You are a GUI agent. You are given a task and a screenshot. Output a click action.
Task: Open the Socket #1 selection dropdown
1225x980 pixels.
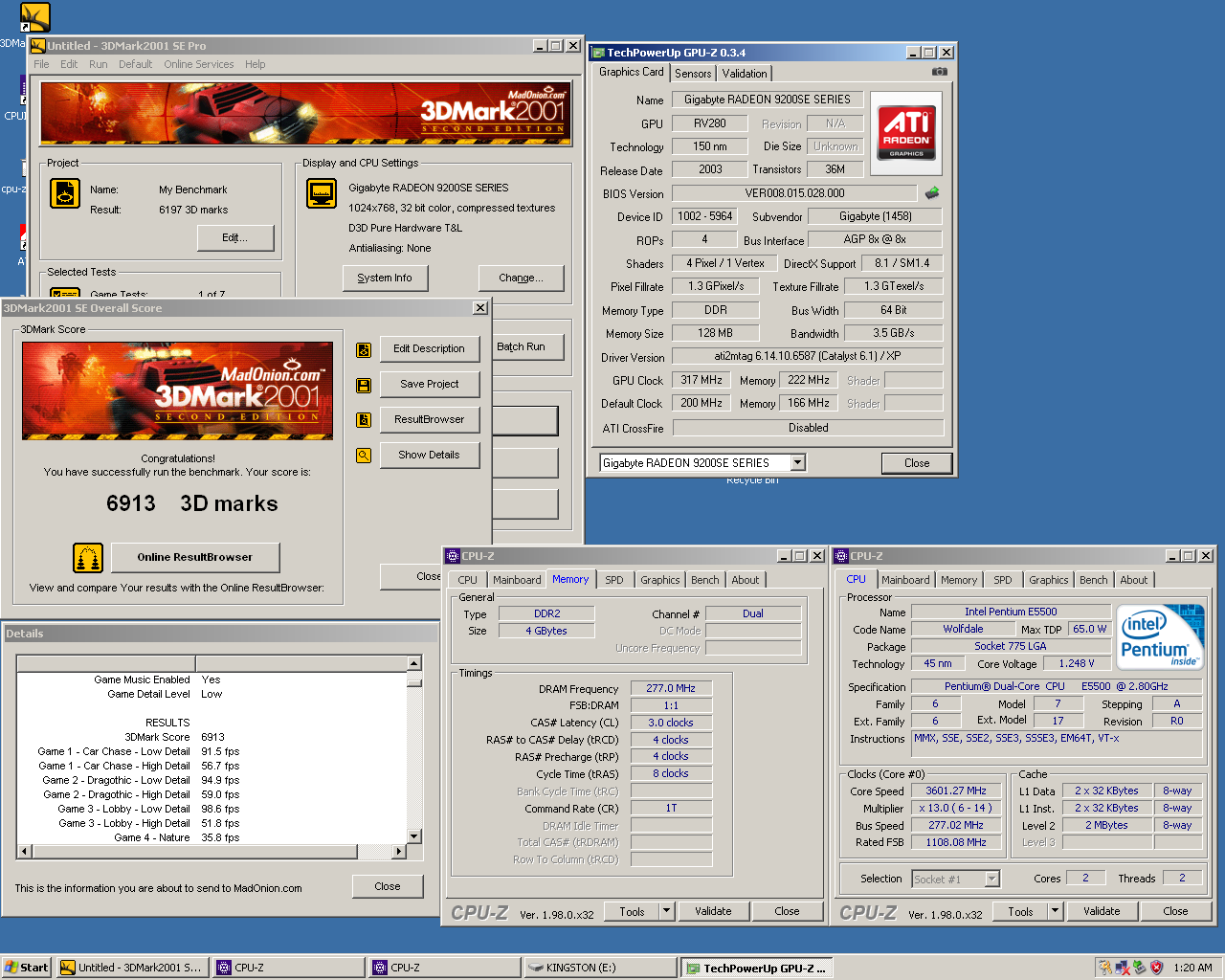click(x=991, y=879)
